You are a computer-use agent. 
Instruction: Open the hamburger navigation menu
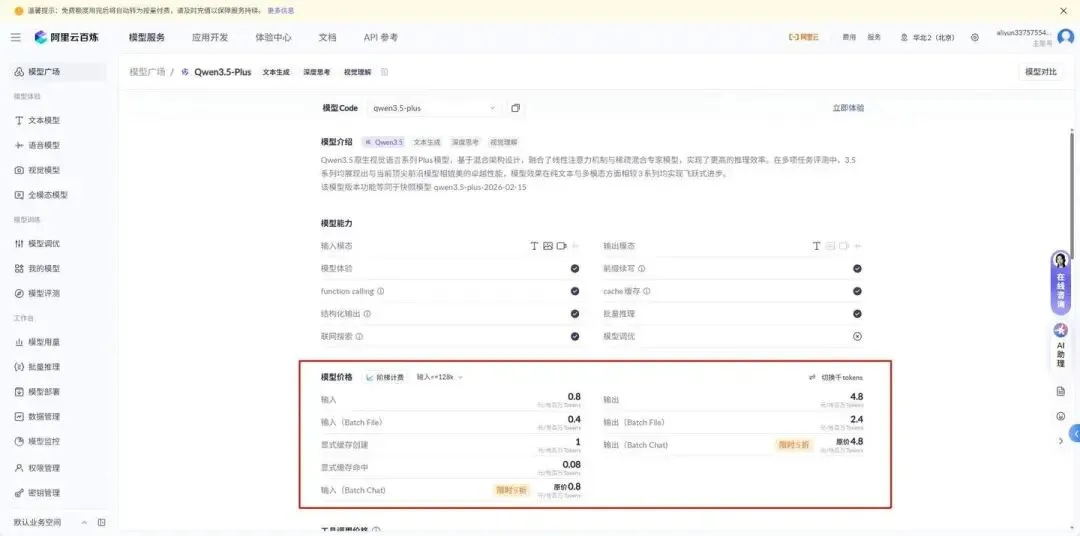16,37
